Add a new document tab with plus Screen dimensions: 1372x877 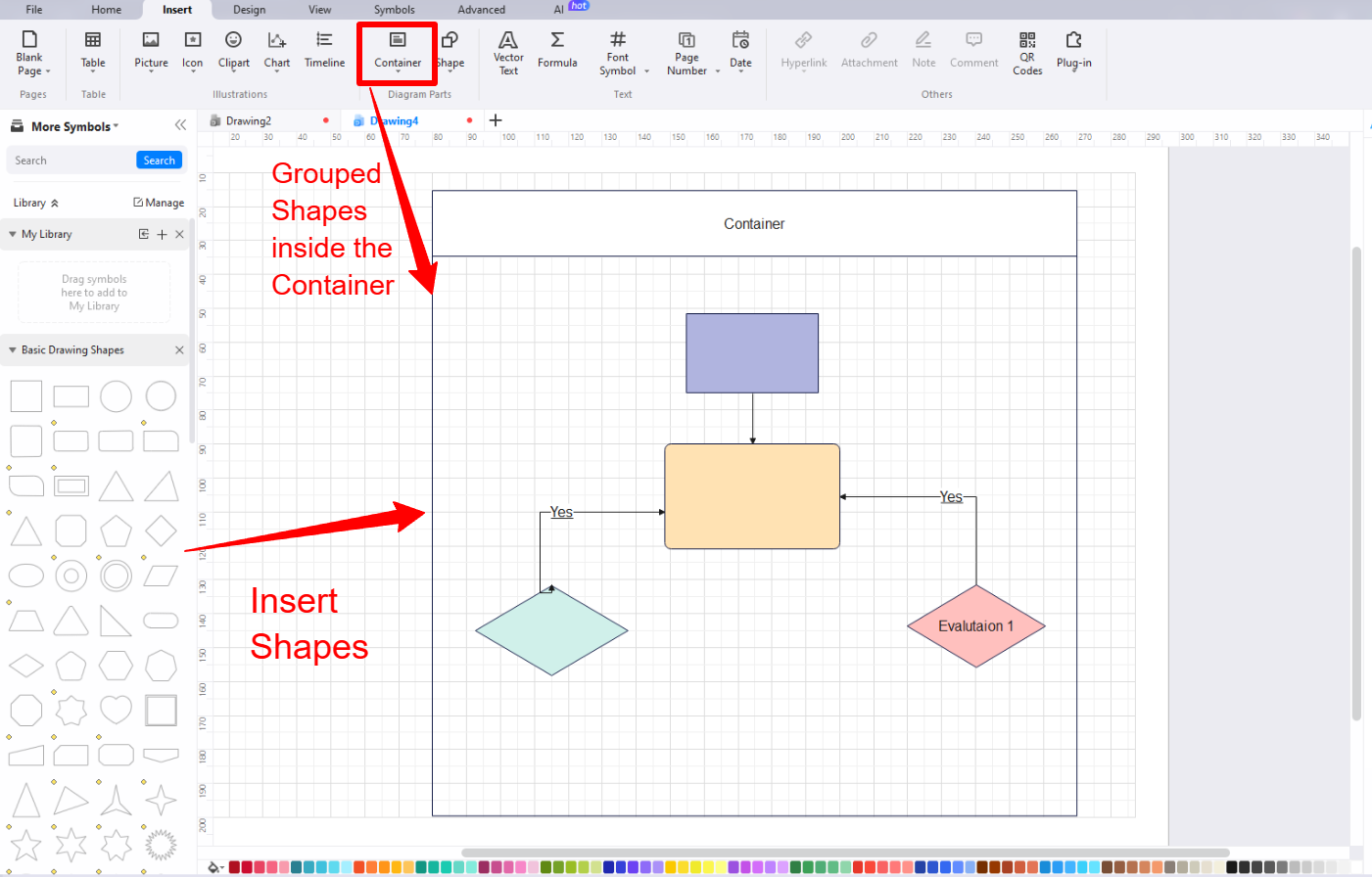click(x=496, y=120)
